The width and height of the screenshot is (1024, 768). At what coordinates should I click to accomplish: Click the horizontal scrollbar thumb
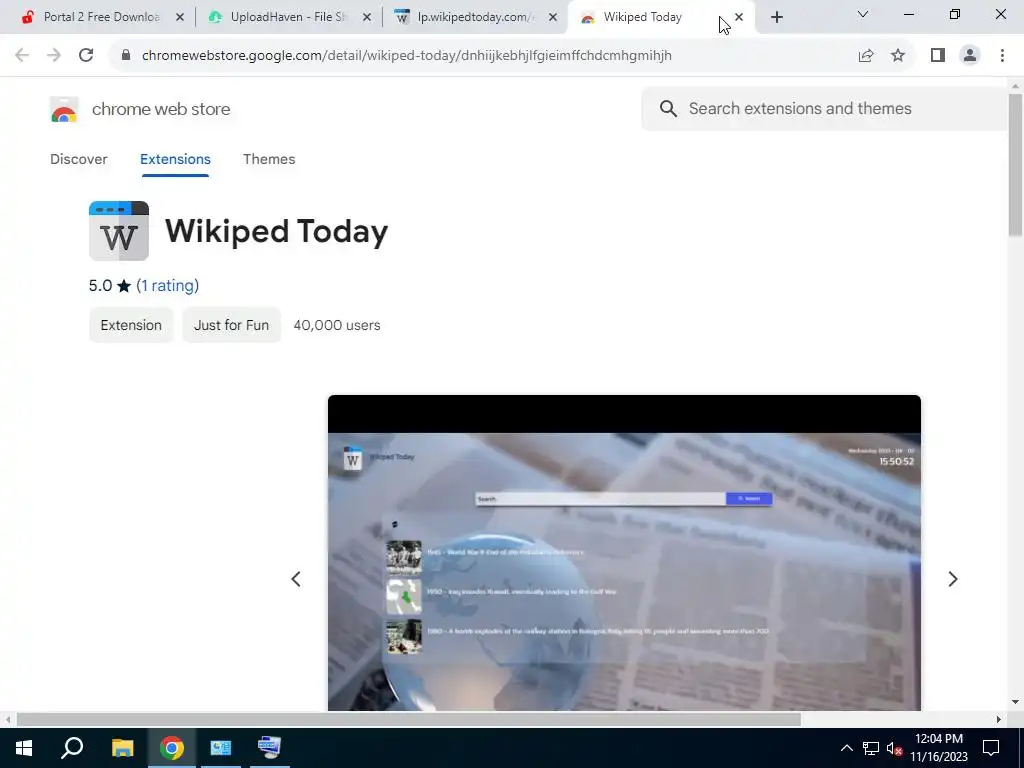(x=409, y=720)
